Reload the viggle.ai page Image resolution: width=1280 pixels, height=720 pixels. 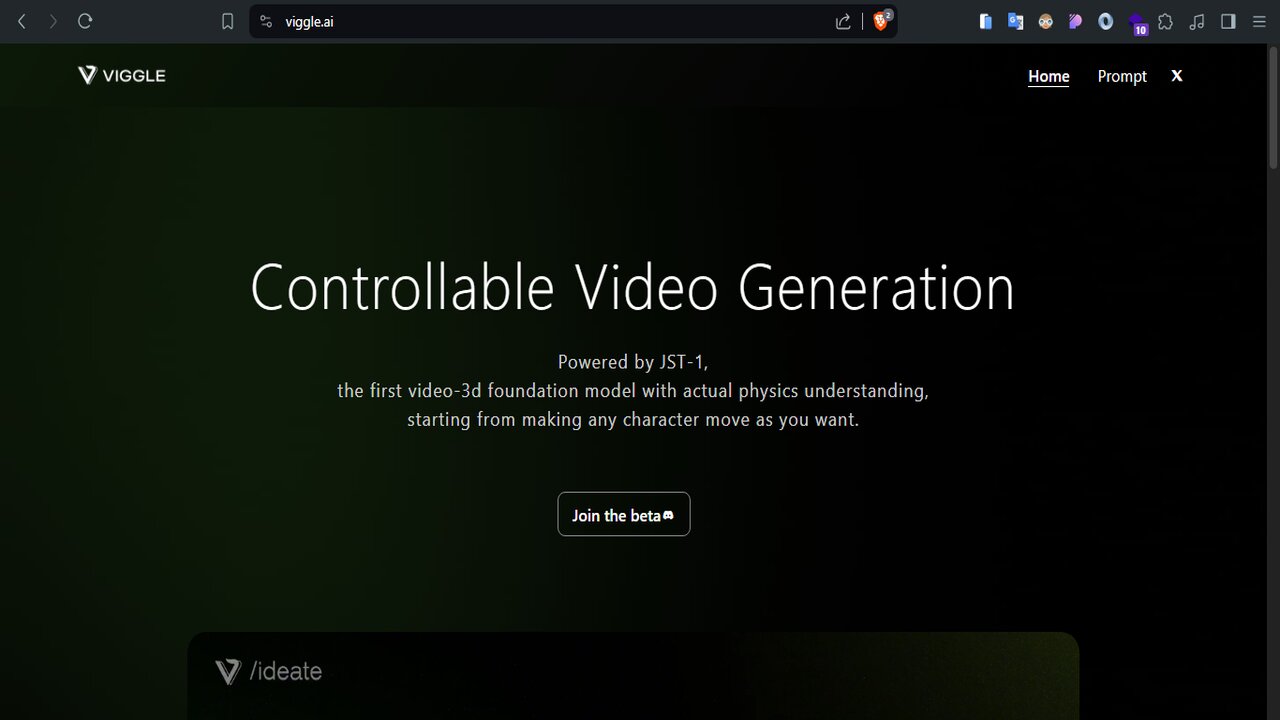coord(85,21)
